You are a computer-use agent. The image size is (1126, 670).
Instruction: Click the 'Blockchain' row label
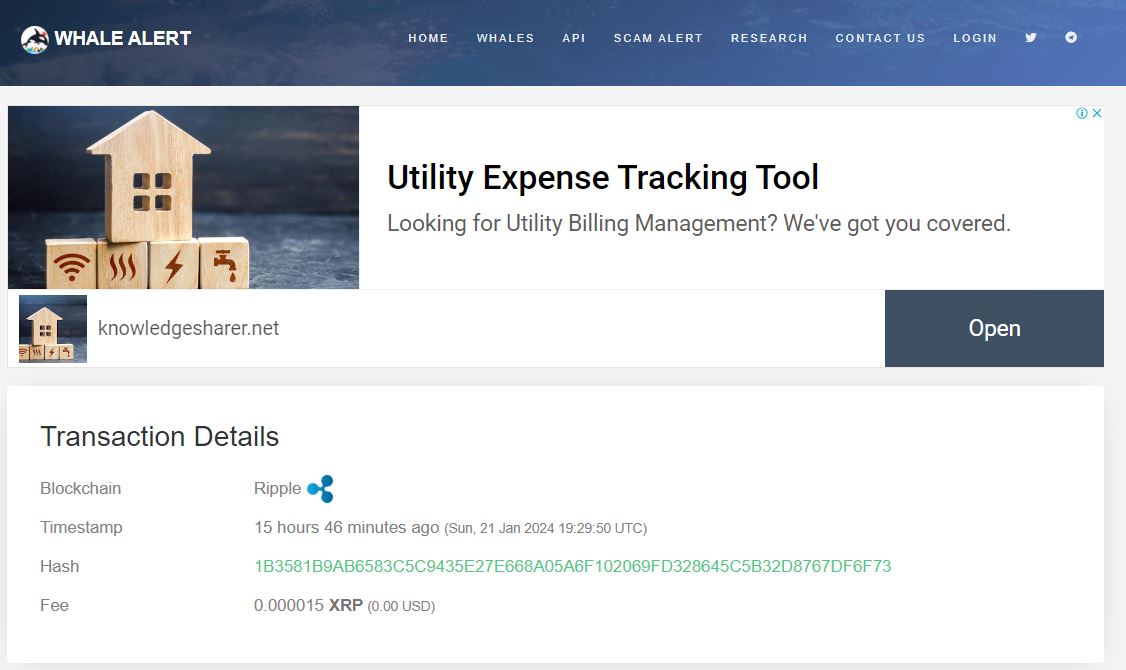pos(80,488)
